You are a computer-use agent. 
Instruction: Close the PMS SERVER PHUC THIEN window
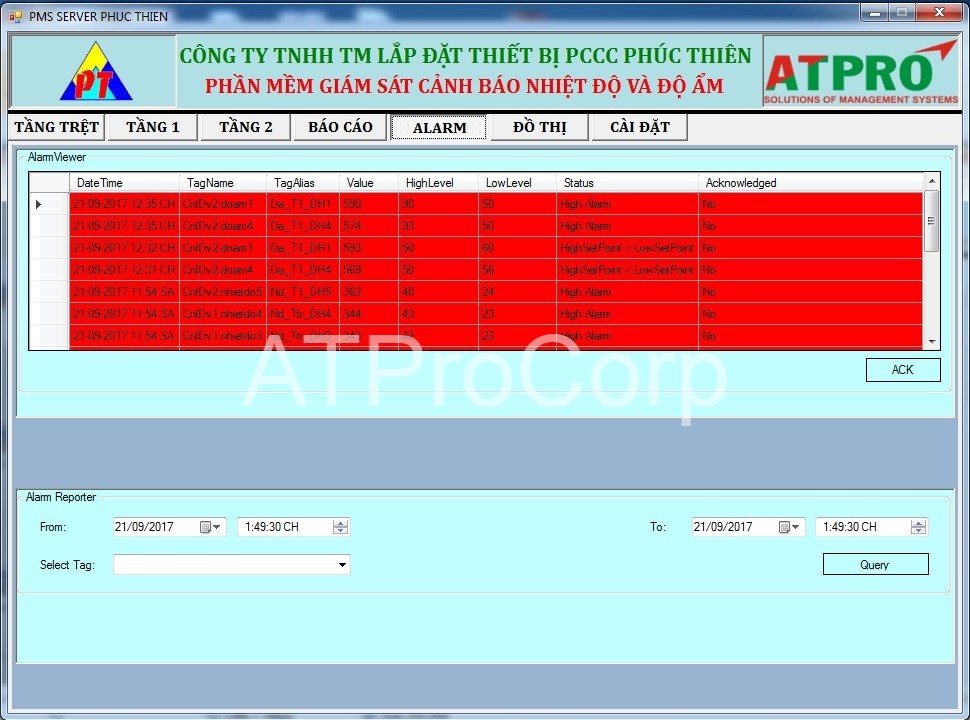(939, 12)
